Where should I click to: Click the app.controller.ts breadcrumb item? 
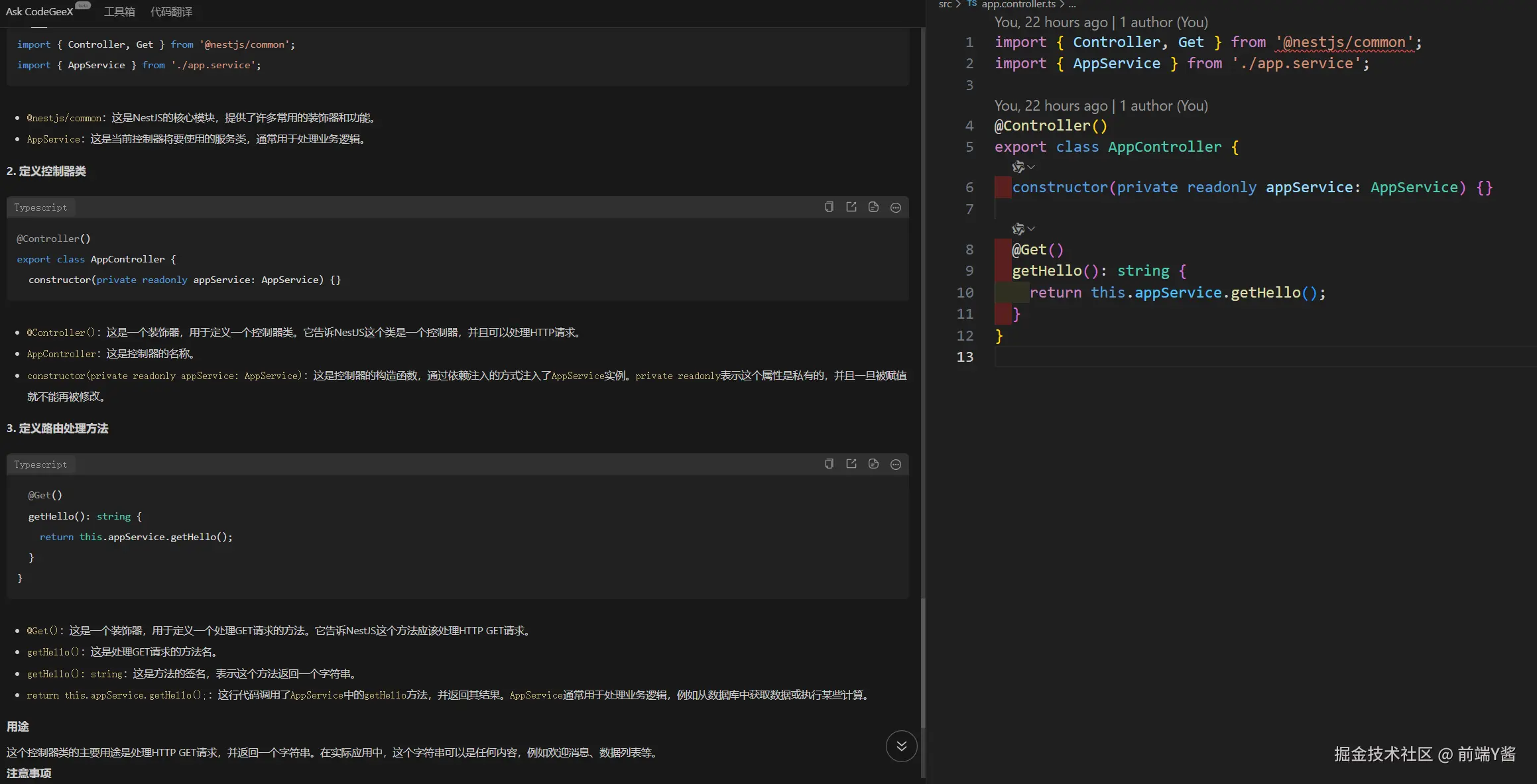coord(1018,5)
